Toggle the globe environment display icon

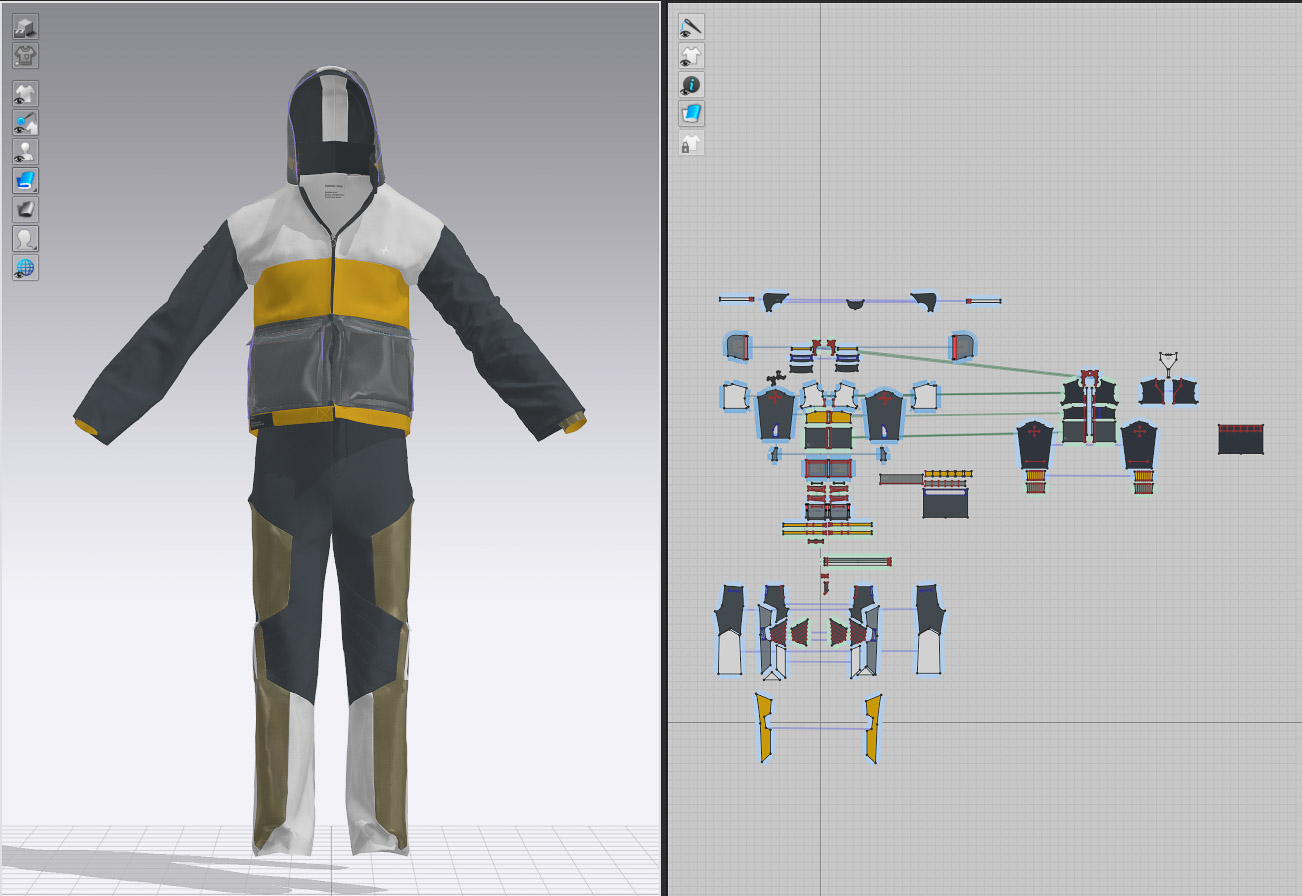[25, 268]
